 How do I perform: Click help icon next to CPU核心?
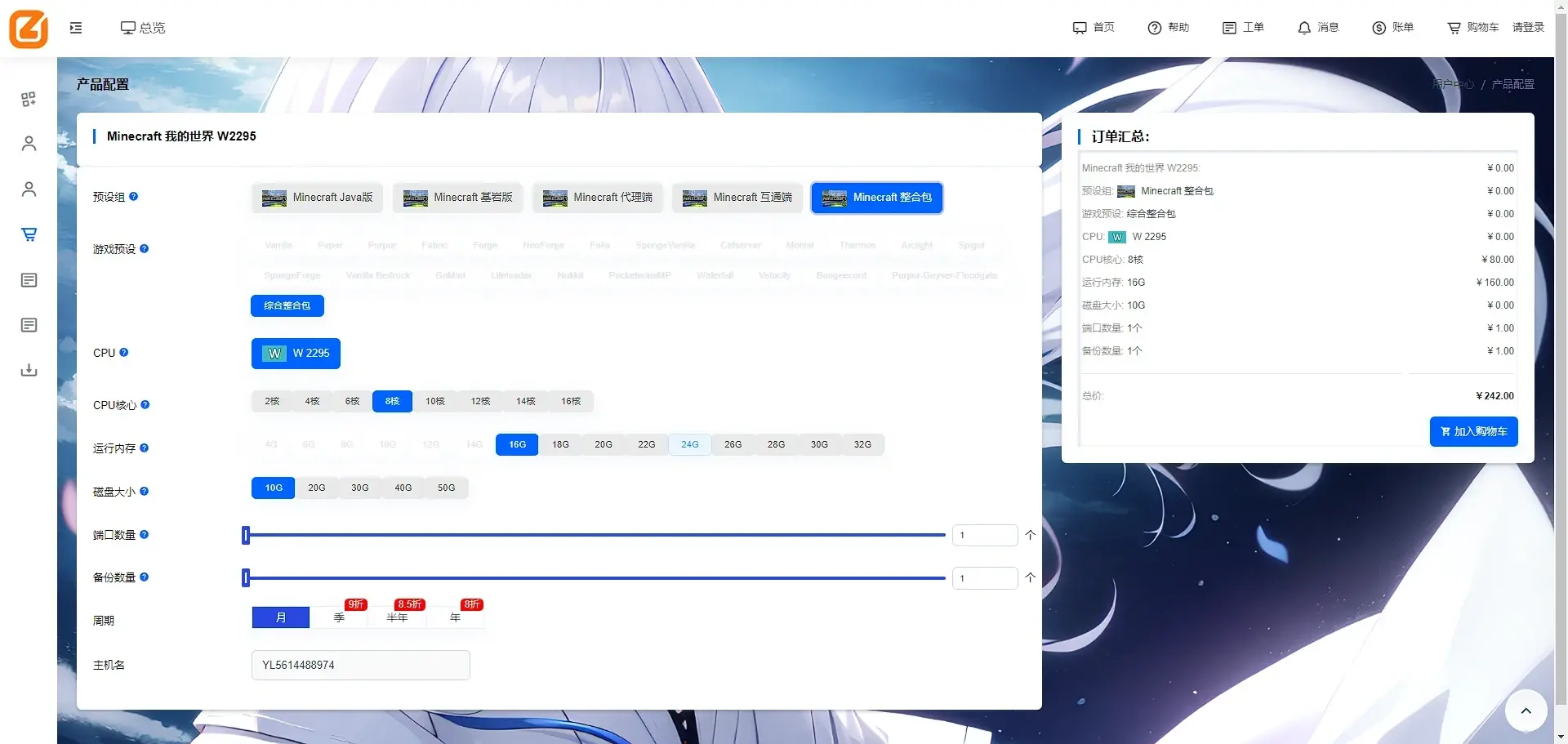click(x=145, y=404)
